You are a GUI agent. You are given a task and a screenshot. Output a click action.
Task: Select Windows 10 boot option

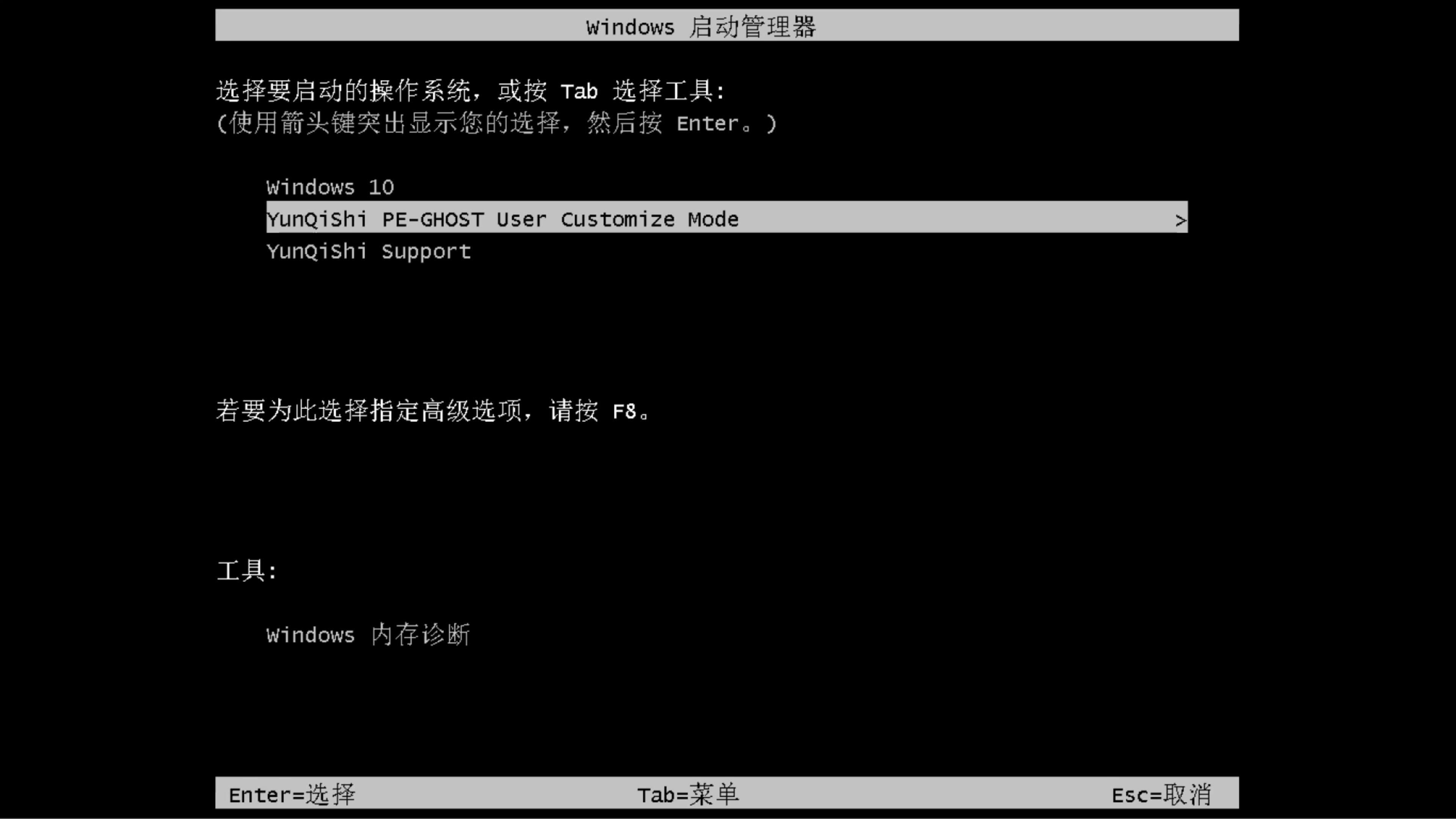point(329,187)
